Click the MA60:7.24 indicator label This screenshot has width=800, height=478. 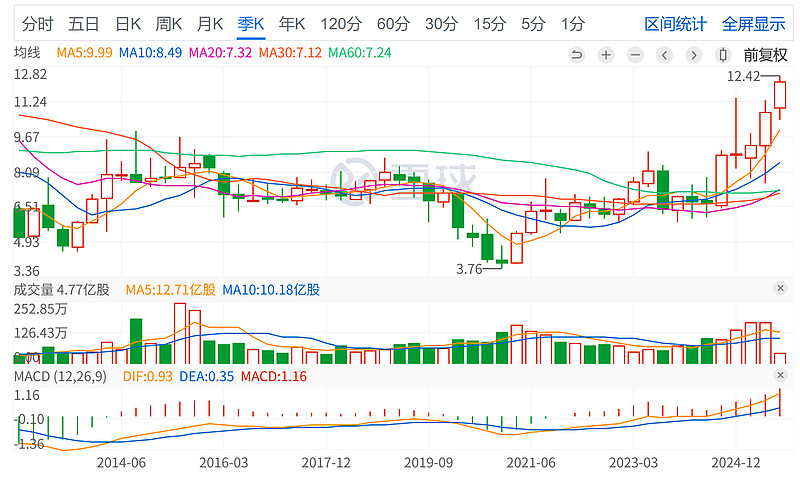point(360,53)
